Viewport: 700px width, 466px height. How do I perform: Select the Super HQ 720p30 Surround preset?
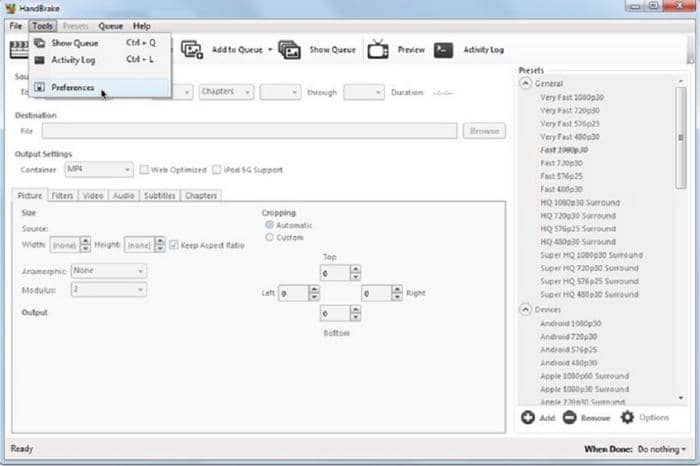[589, 268]
